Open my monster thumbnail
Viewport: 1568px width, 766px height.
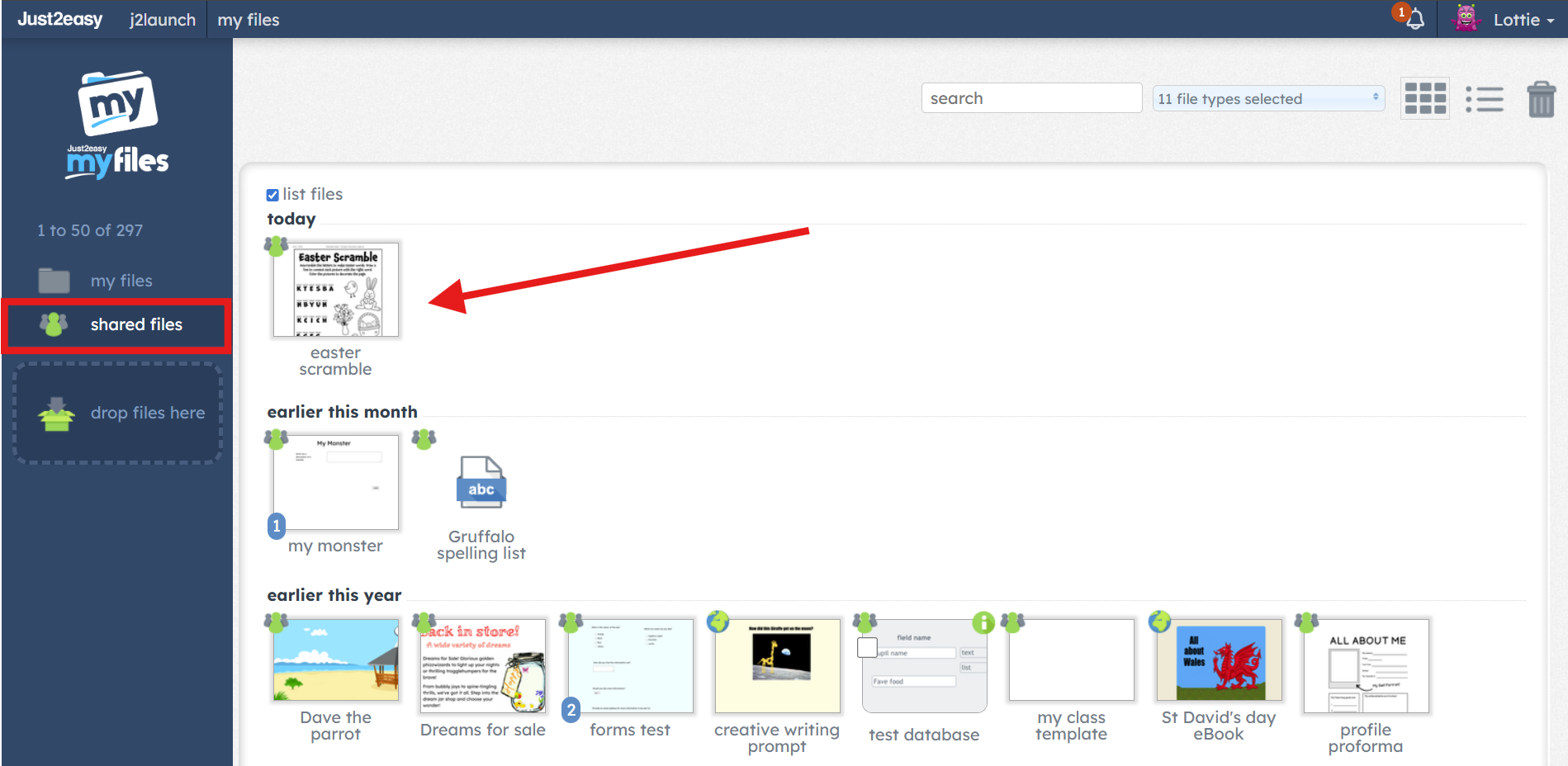(x=335, y=482)
